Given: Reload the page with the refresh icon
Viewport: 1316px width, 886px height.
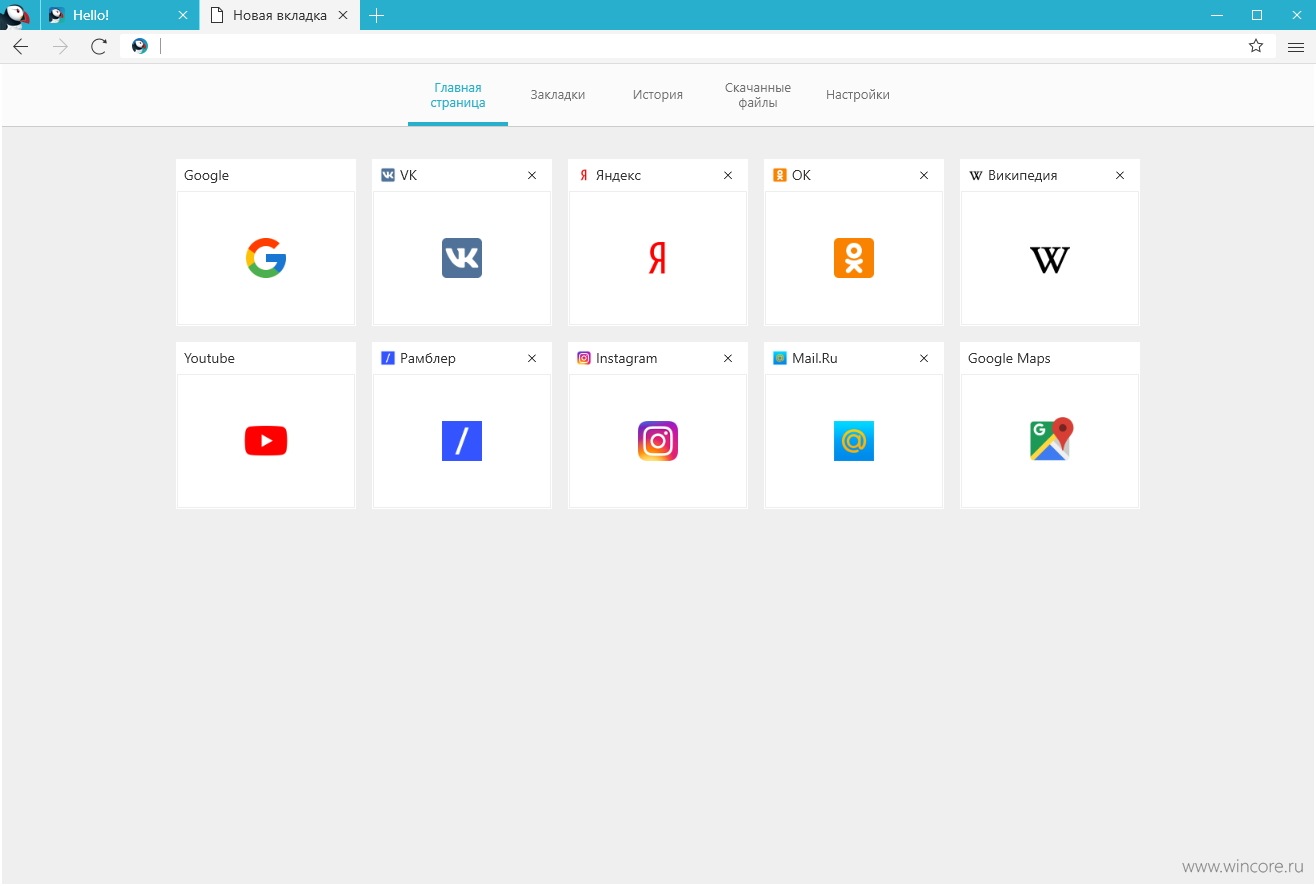Looking at the screenshot, I should point(98,46).
